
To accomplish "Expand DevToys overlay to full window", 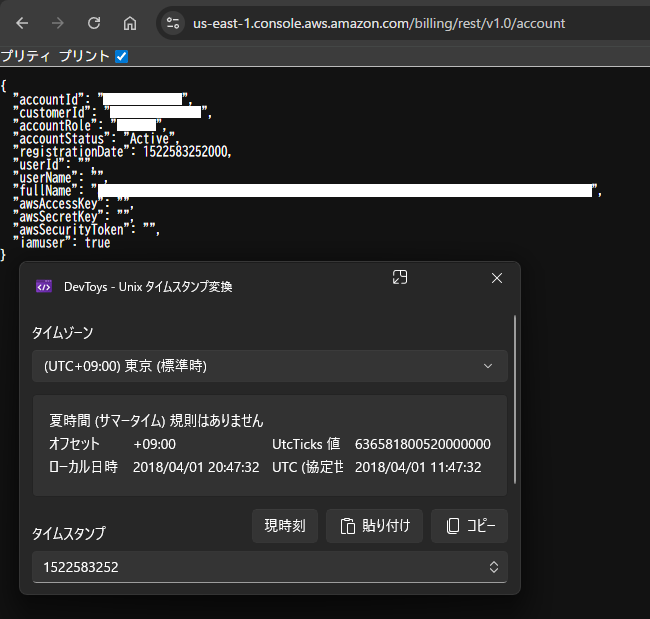I will click(x=400, y=277).
